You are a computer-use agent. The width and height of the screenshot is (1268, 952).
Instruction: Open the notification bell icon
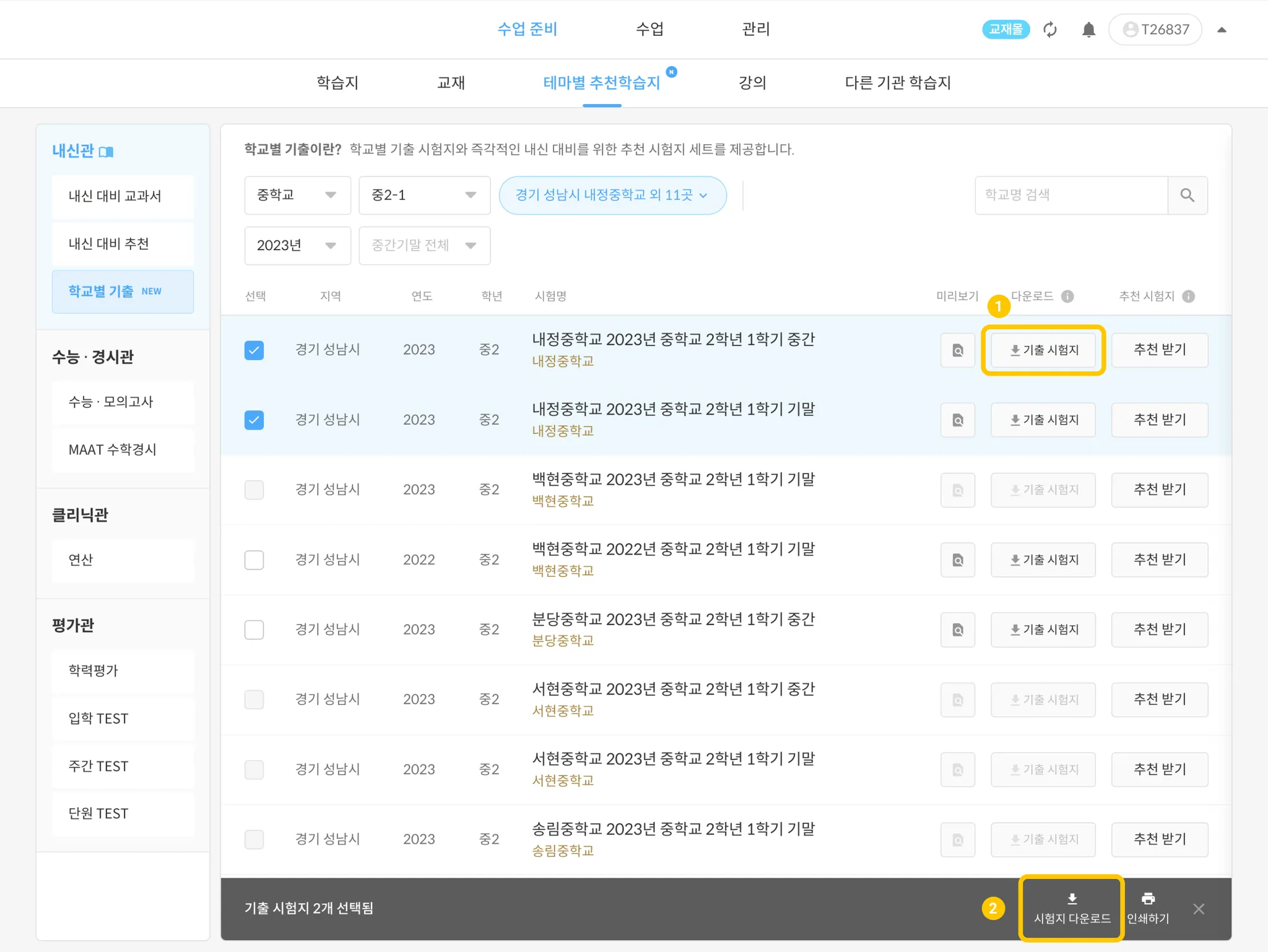(x=1088, y=30)
